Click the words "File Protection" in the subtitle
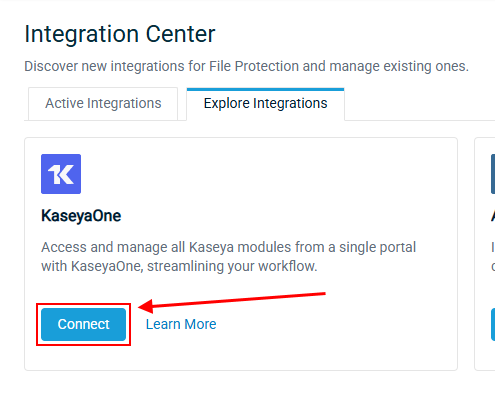495x396 pixels. click(254, 66)
